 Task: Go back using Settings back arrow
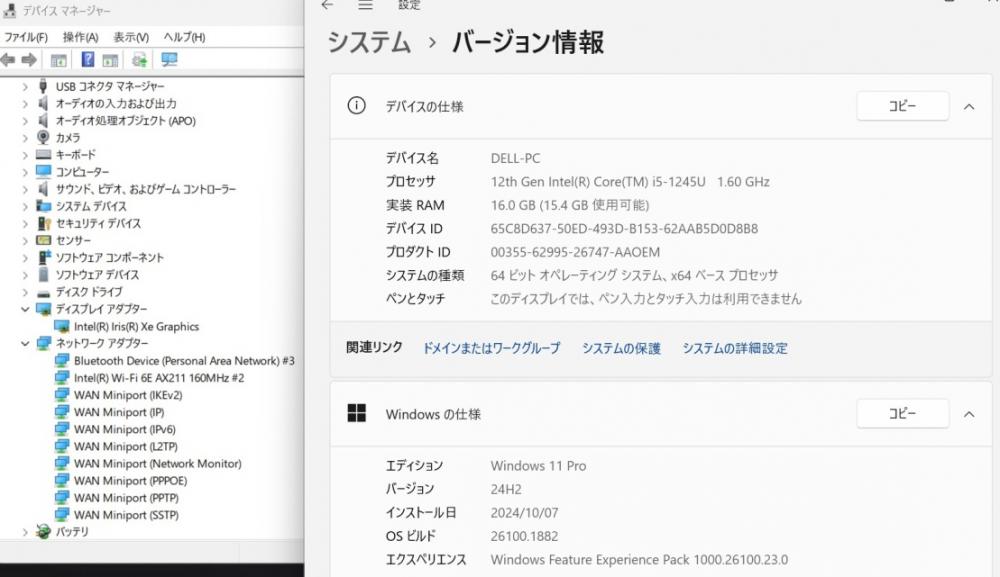pos(327,5)
